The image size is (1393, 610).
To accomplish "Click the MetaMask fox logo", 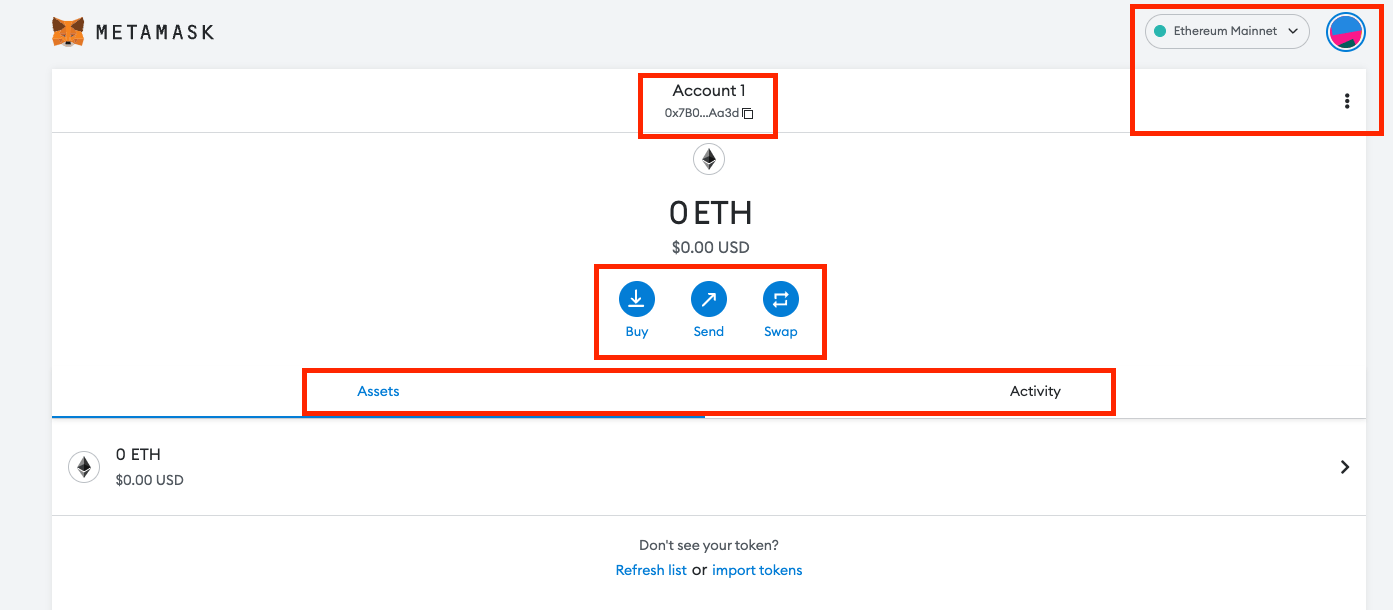I will tap(68, 32).
